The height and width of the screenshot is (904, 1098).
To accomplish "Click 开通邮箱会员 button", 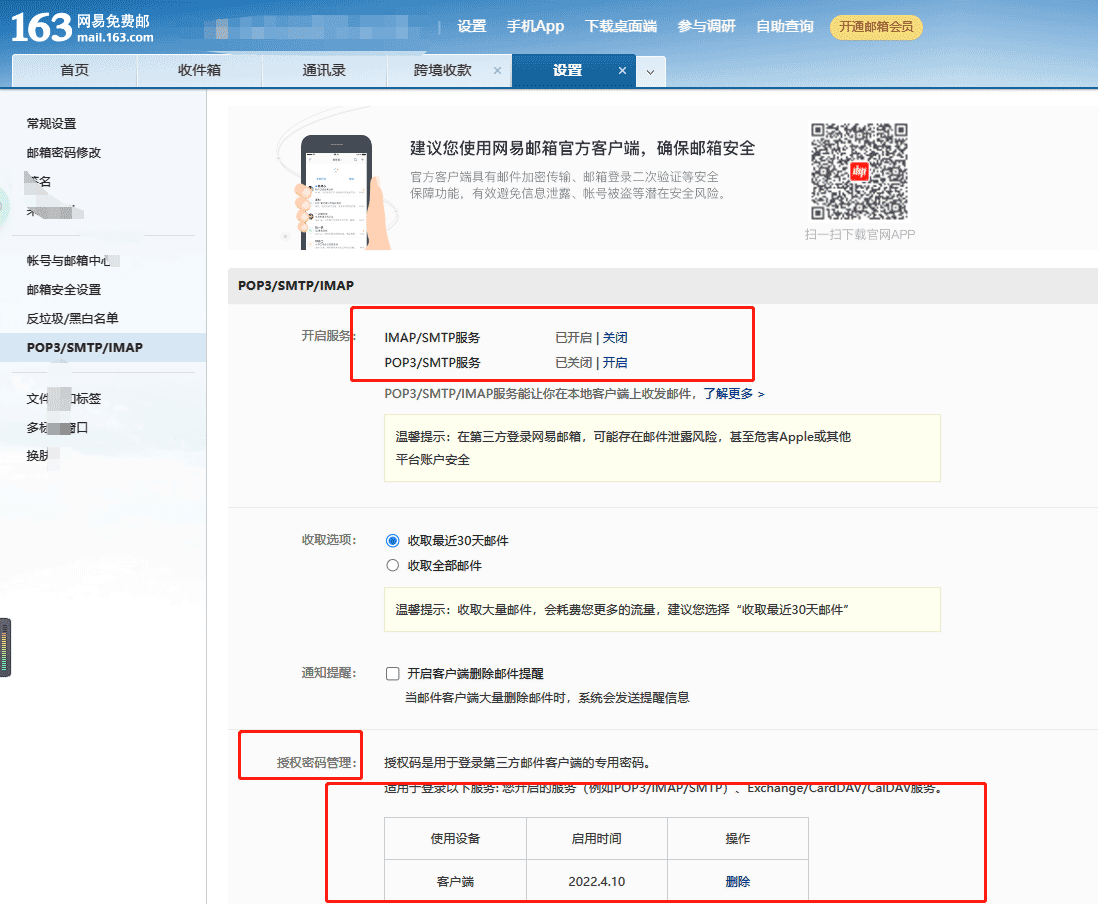I will click(x=876, y=27).
